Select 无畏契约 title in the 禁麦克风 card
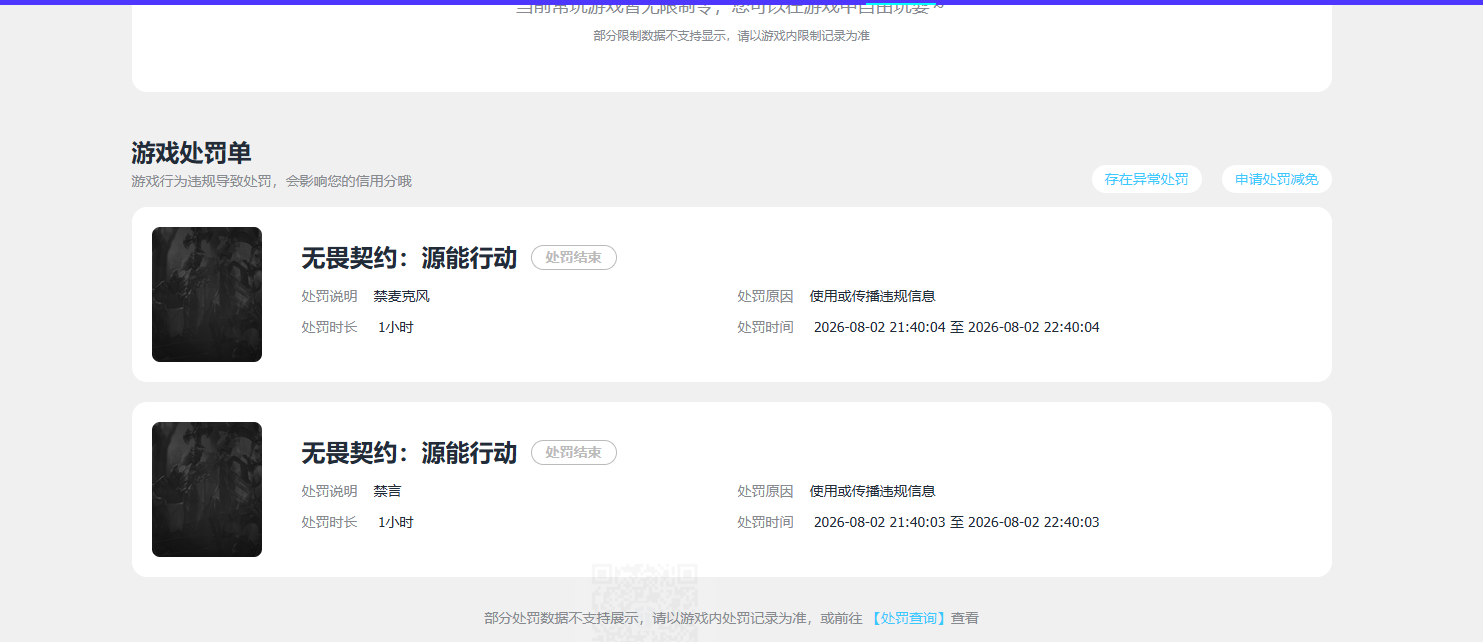Screen dimensions: 1483x642 (409, 258)
